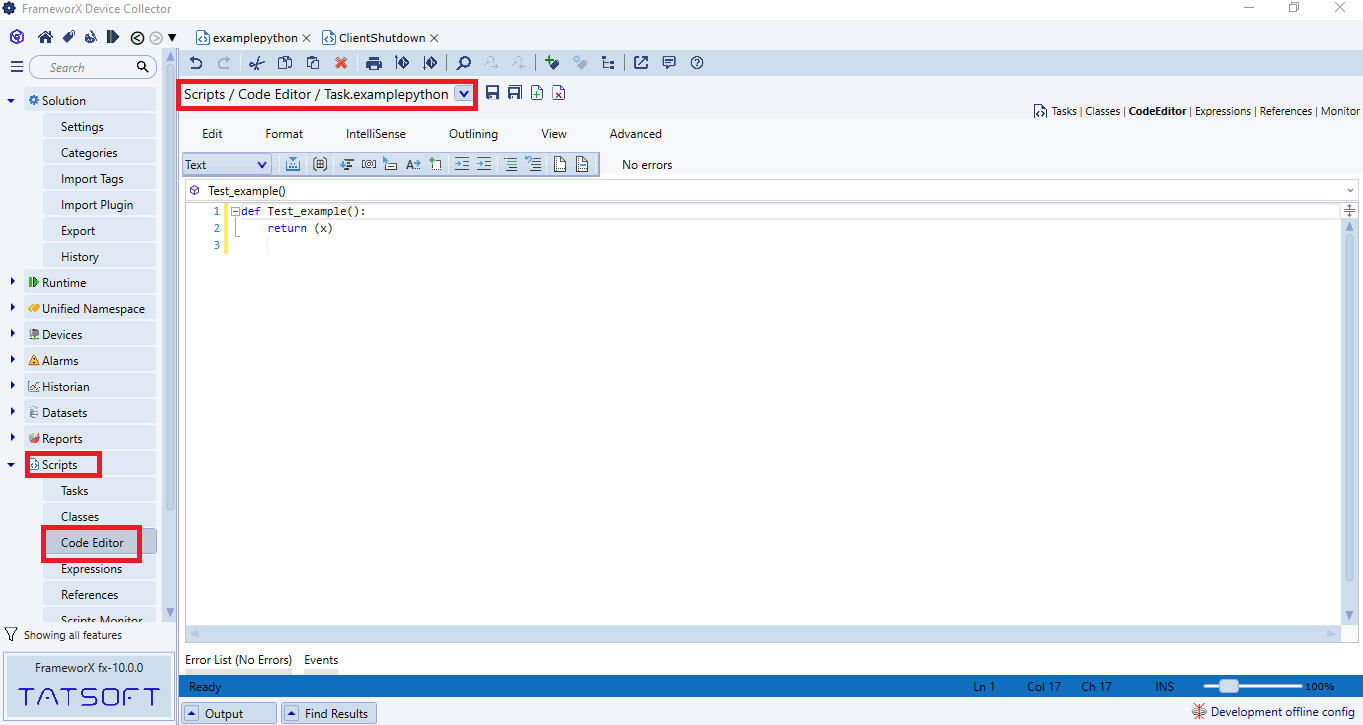Click the first Save floppy disk icon
The width and height of the screenshot is (1363, 725).
[492, 93]
